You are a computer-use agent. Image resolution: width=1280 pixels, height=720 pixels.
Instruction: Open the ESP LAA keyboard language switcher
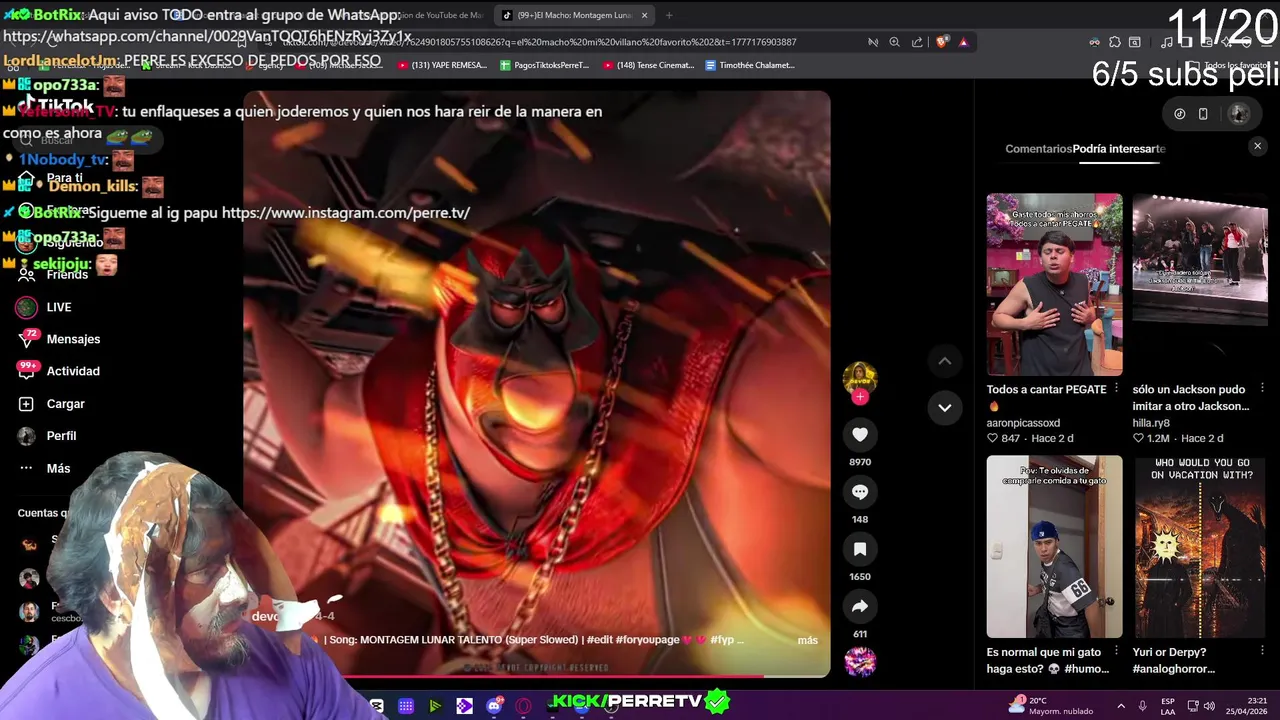pos(1168,706)
